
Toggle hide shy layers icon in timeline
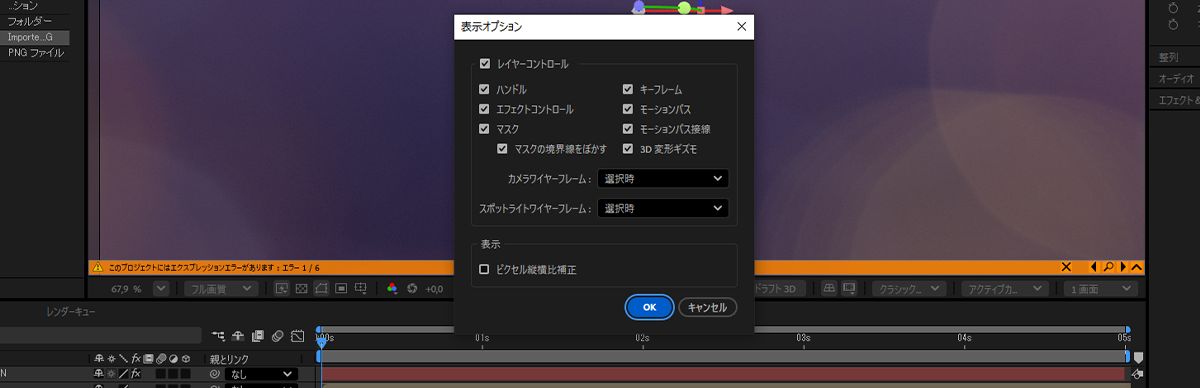(238, 336)
